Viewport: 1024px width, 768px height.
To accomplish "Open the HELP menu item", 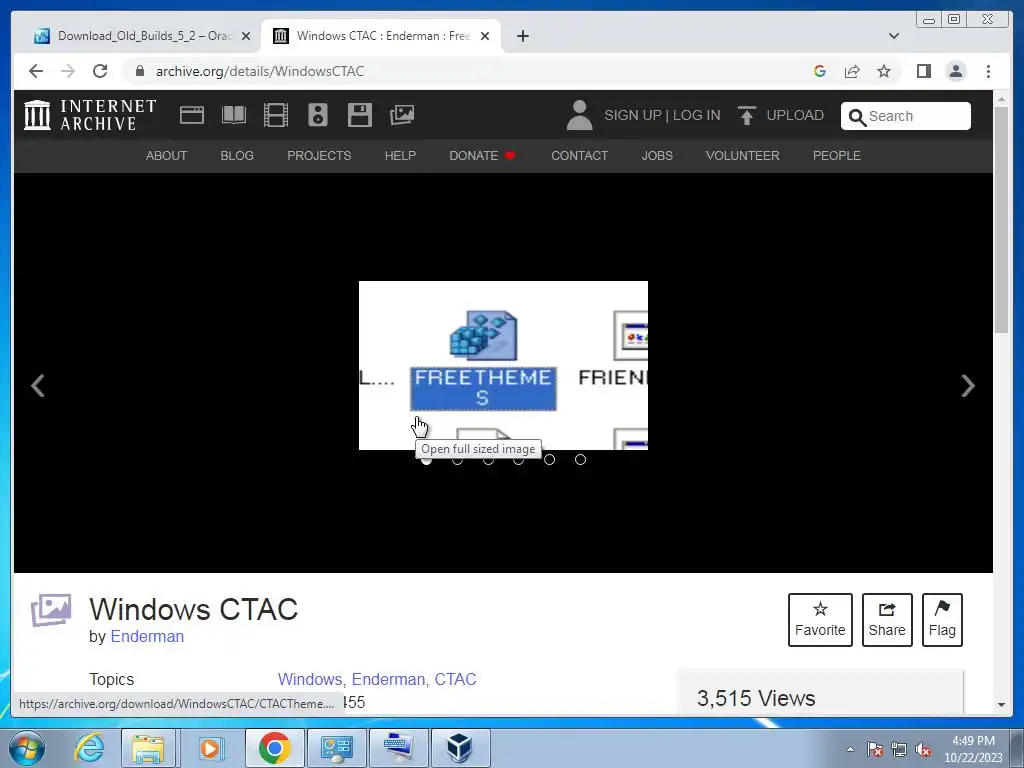I will pyautogui.click(x=400, y=155).
